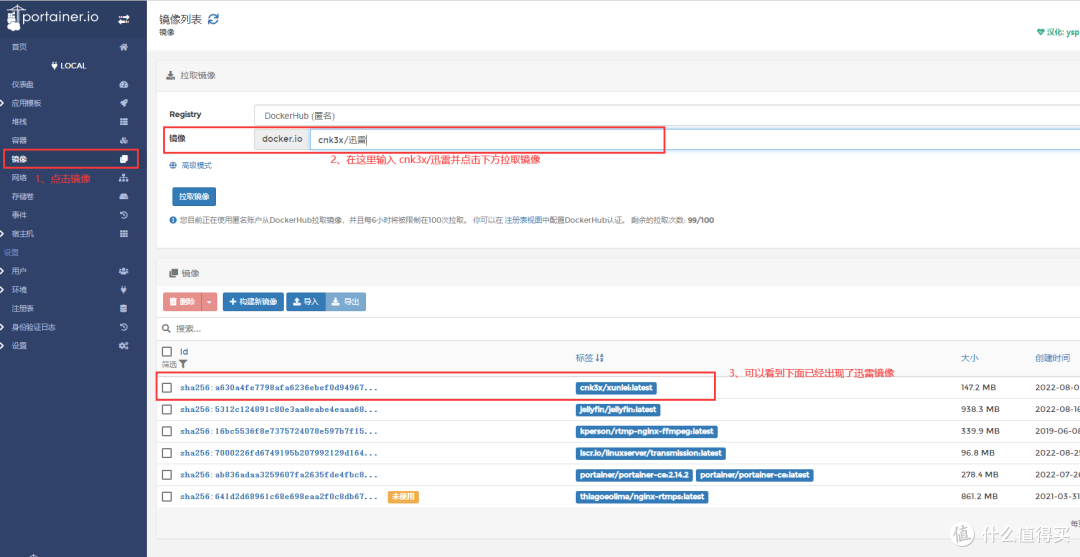
Task: Expand the 应用模板 sidebar chevron
Action: pos(3,103)
